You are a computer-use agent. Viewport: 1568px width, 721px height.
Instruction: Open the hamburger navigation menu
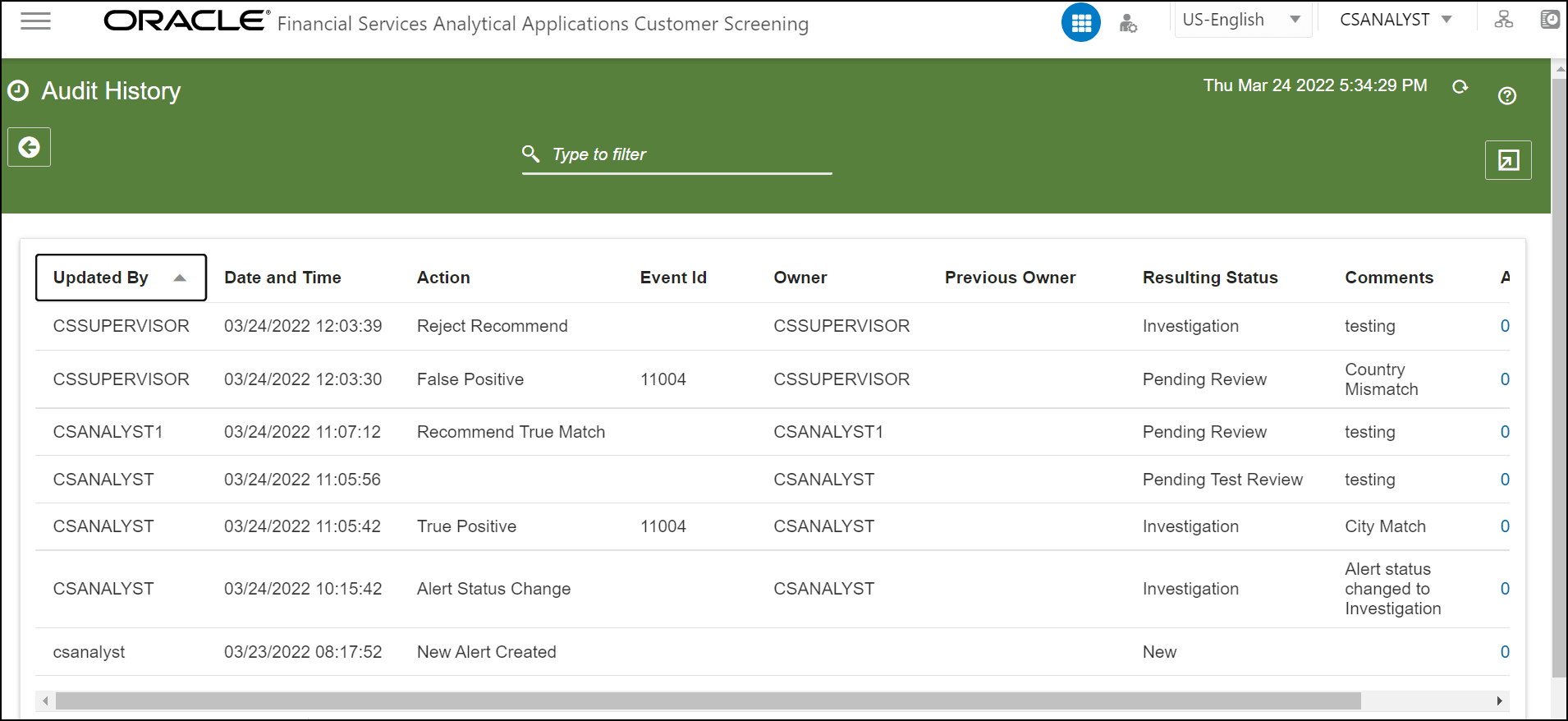point(35,21)
